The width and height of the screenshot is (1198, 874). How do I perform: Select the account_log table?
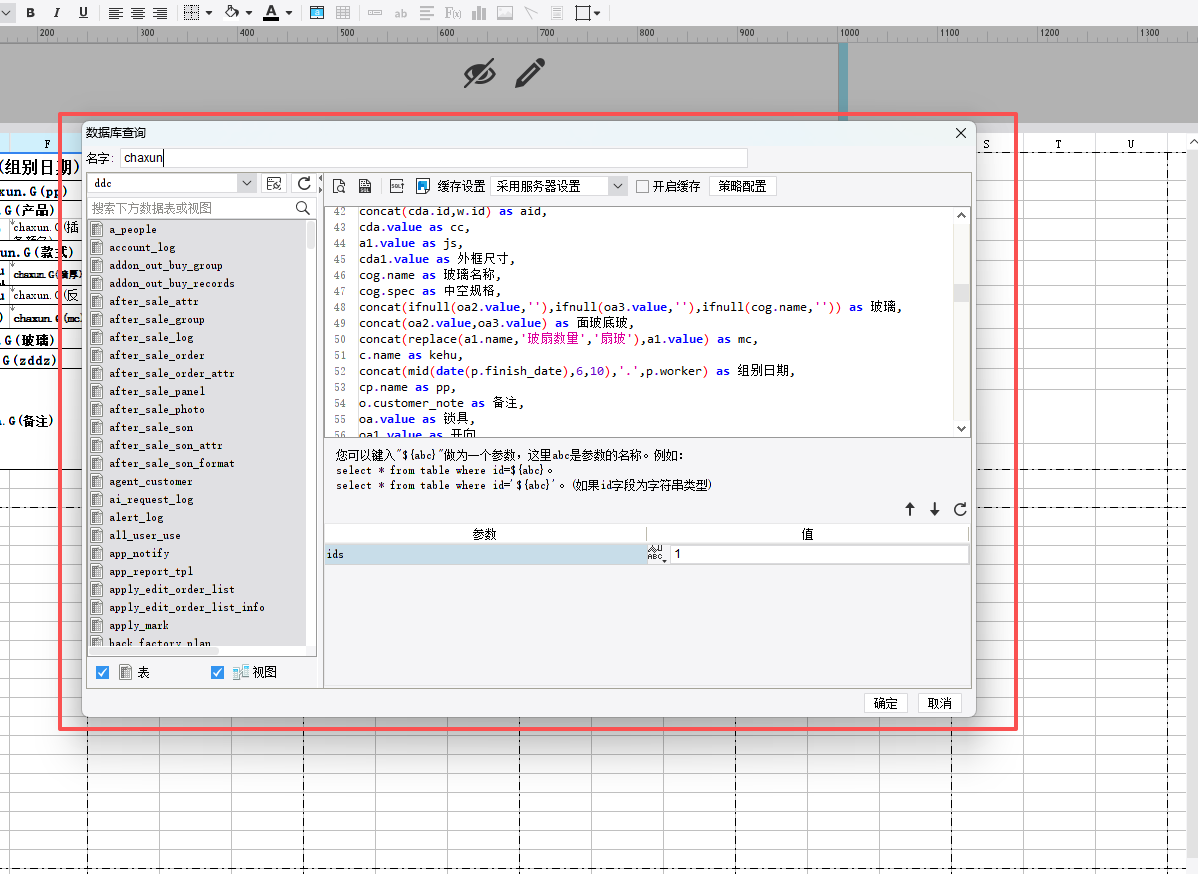tap(142, 248)
